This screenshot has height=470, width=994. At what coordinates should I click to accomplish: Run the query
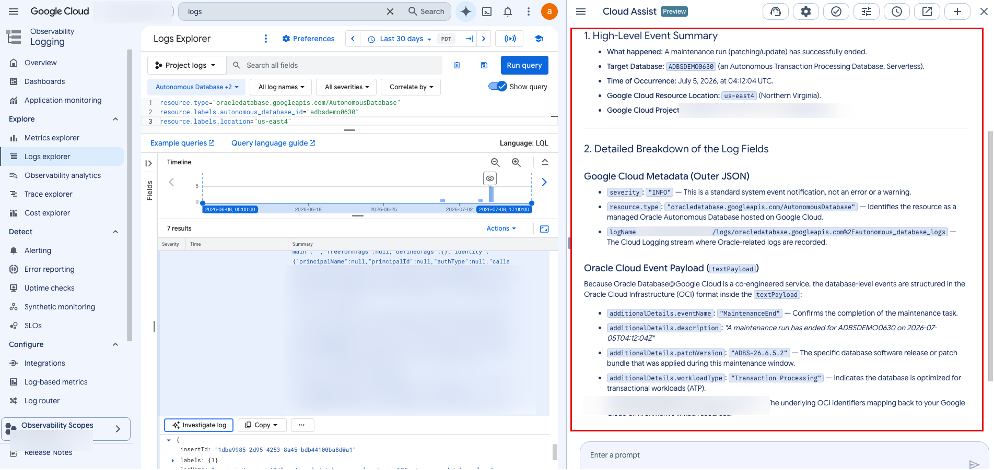(524, 65)
